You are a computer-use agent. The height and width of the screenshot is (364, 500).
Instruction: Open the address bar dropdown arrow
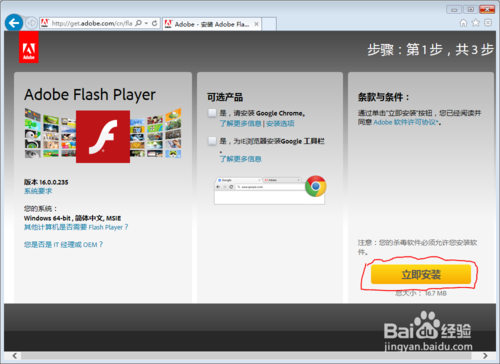click(x=147, y=23)
